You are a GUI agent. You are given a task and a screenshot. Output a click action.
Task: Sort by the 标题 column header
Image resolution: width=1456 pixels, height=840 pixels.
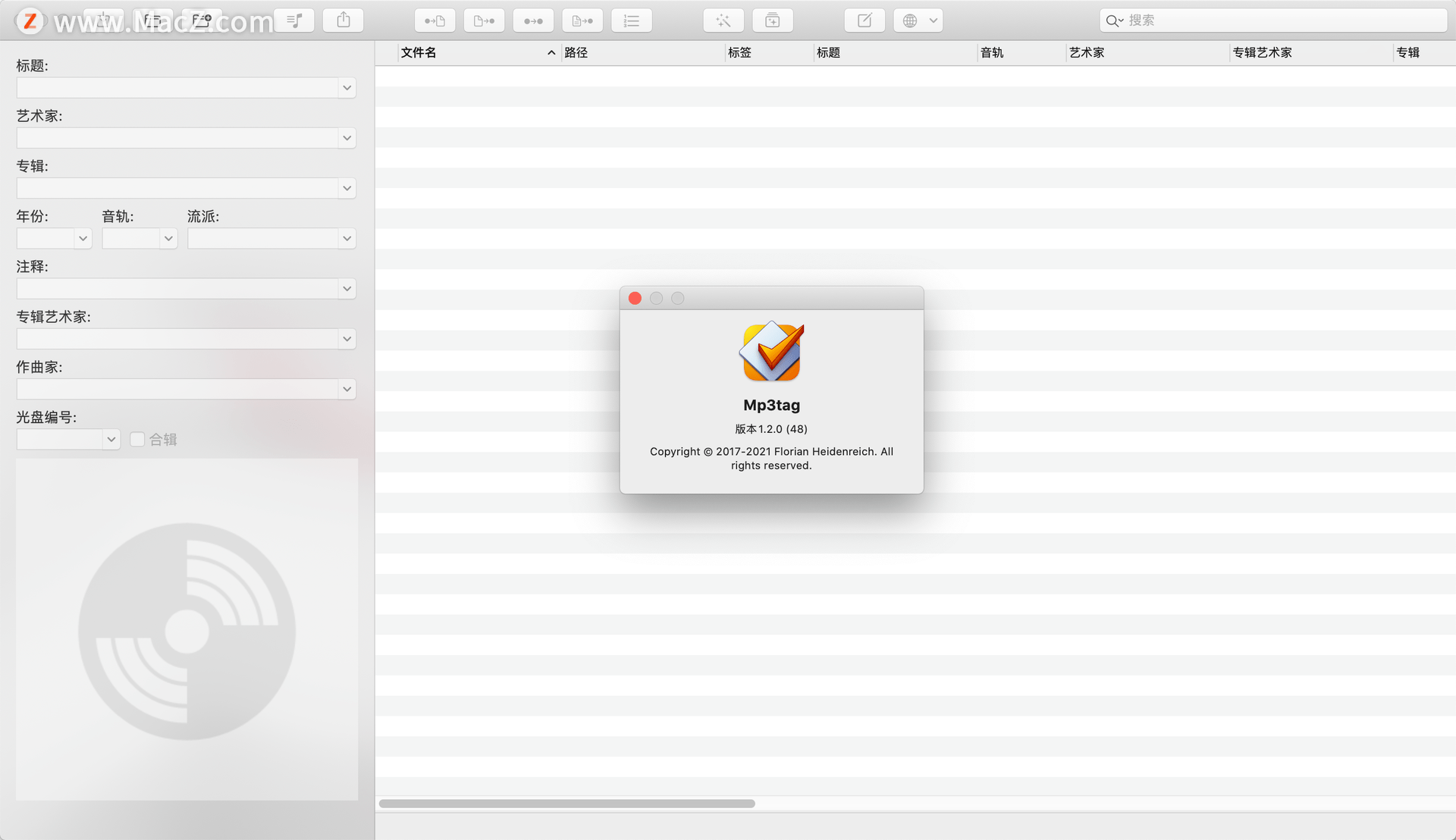tap(896, 52)
